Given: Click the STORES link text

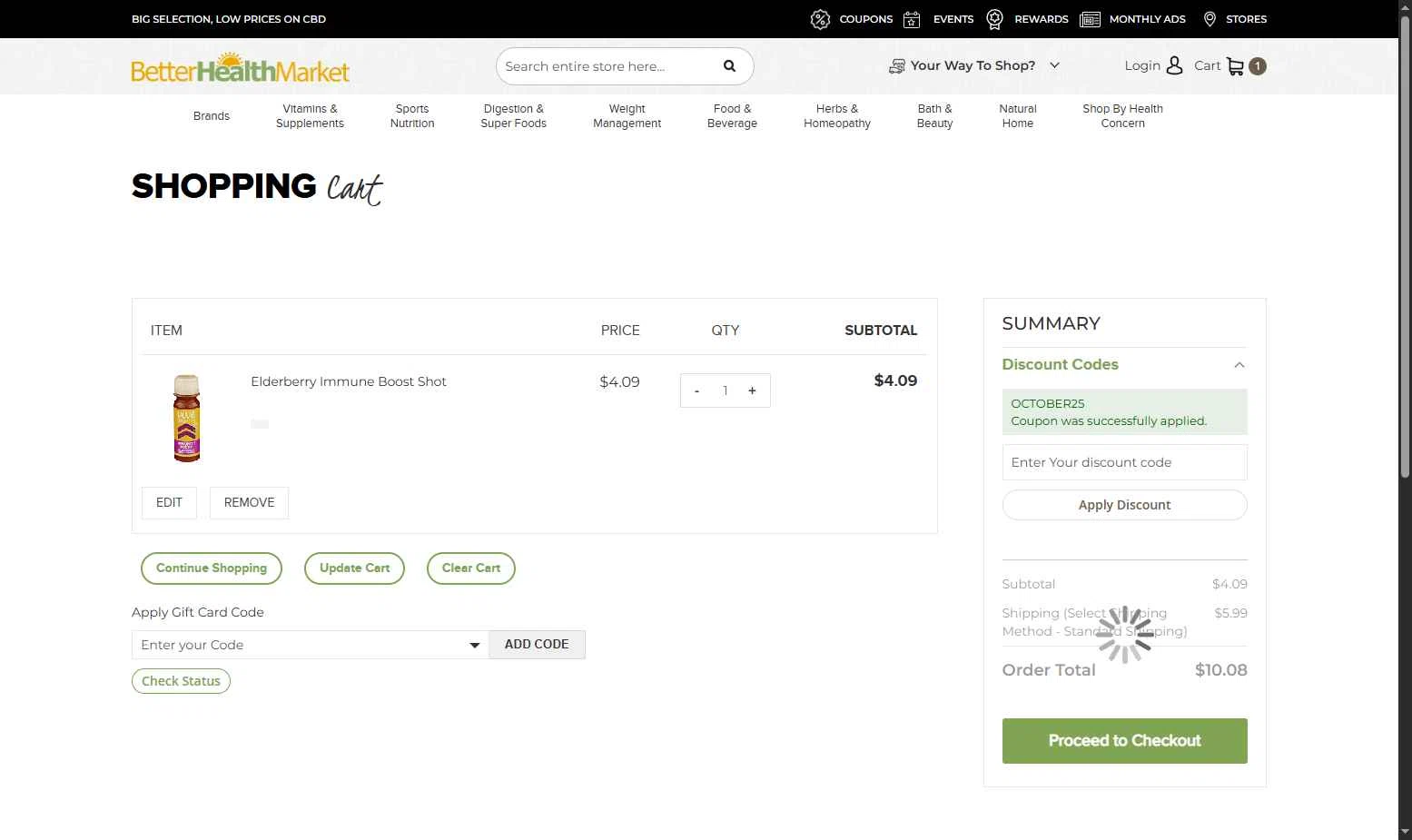Looking at the screenshot, I should 1246,19.
